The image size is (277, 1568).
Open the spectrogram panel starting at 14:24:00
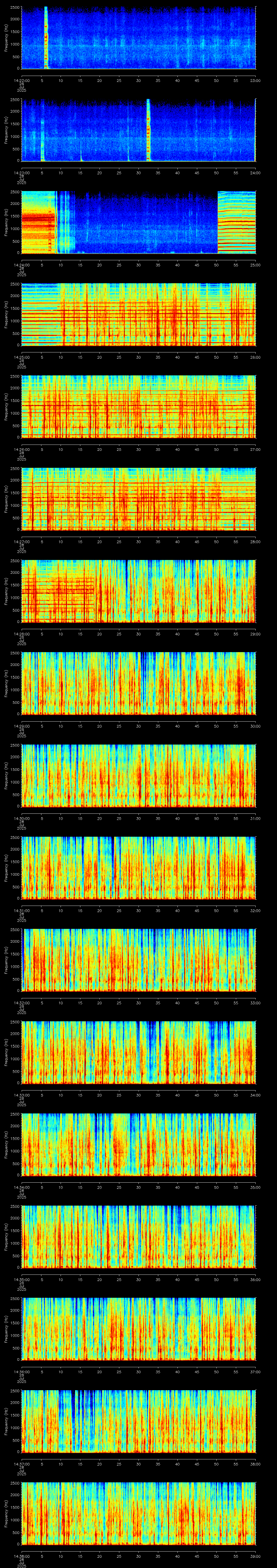pos(139,222)
